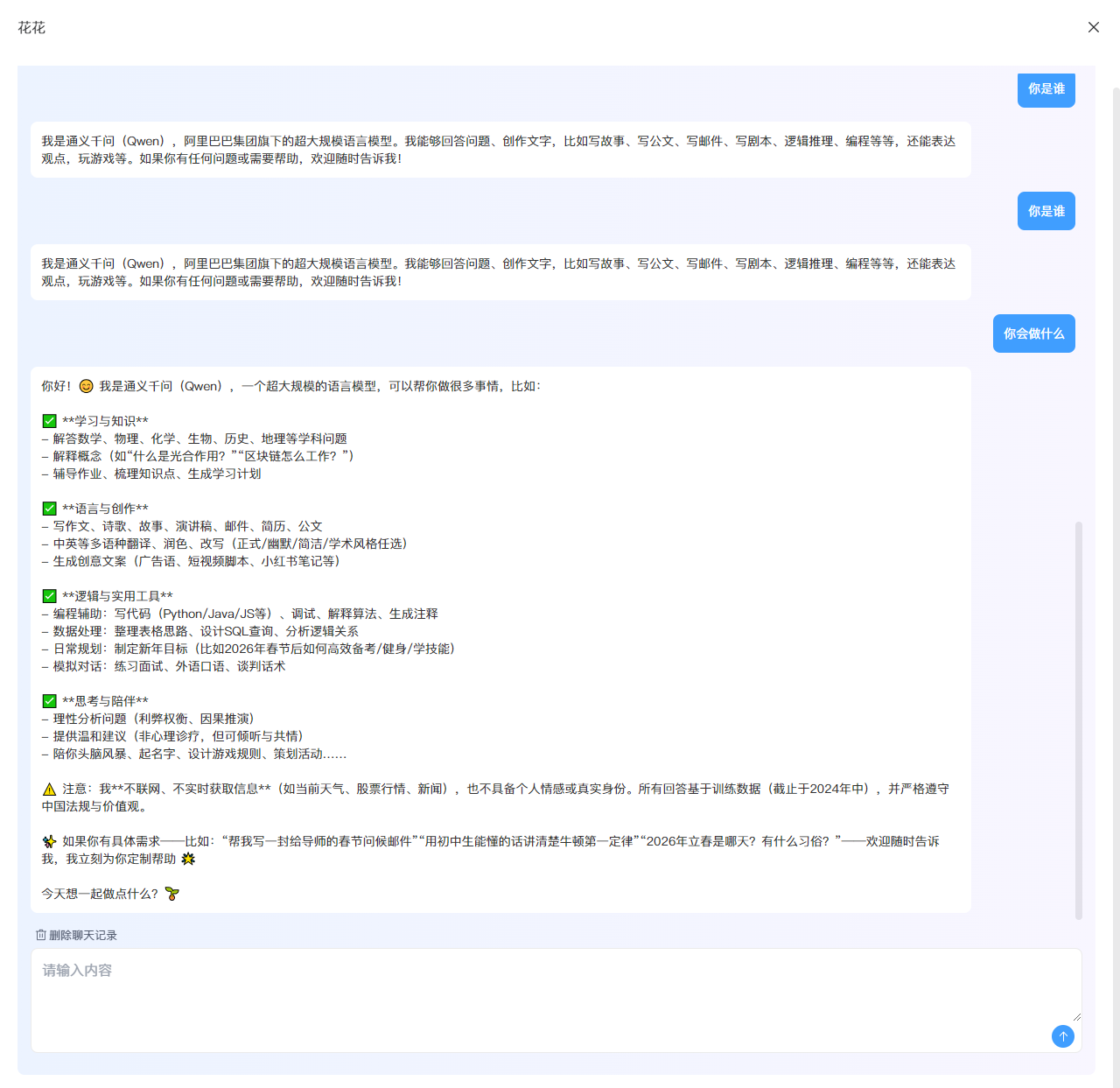
Task: Click the green check beside 语言与创作
Action: (x=49, y=509)
